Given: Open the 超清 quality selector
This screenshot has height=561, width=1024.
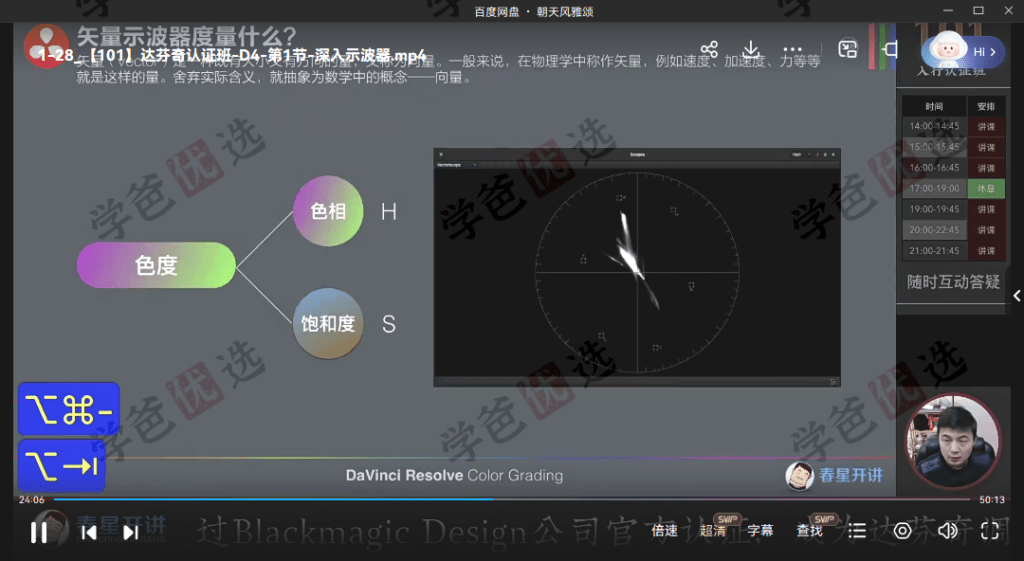Looking at the screenshot, I should 712,531.
